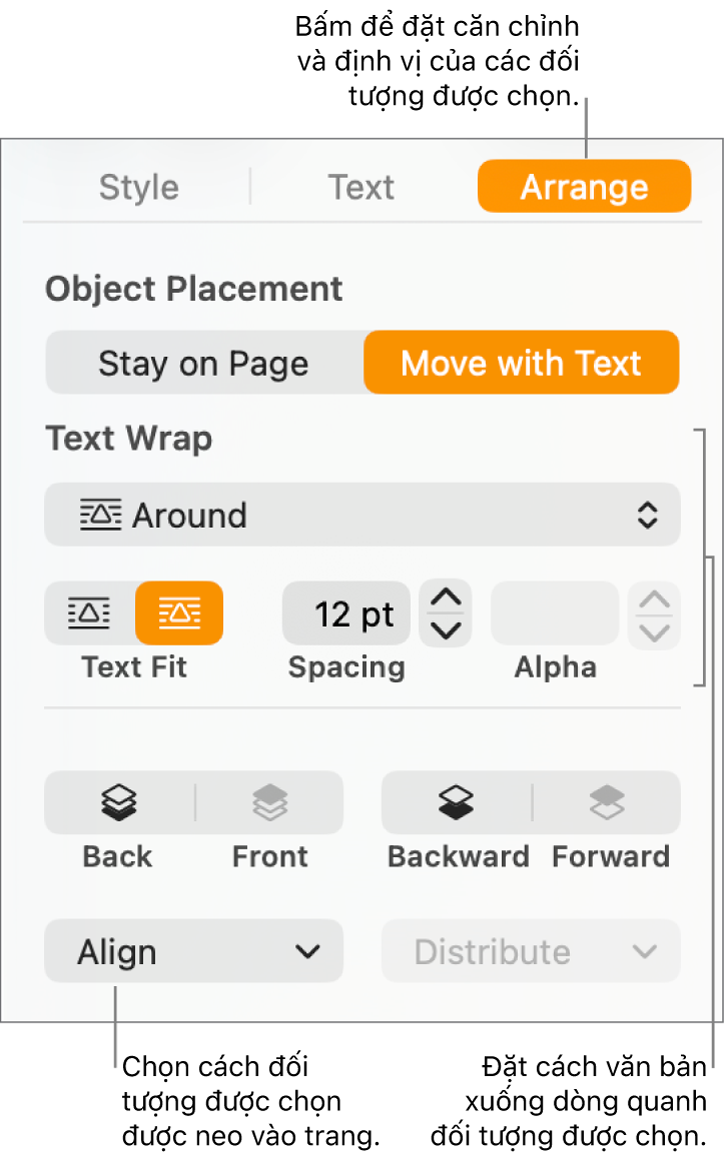The image size is (724, 1161).
Task: Bring object Forward one layer icon
Action: coord(607,802)
